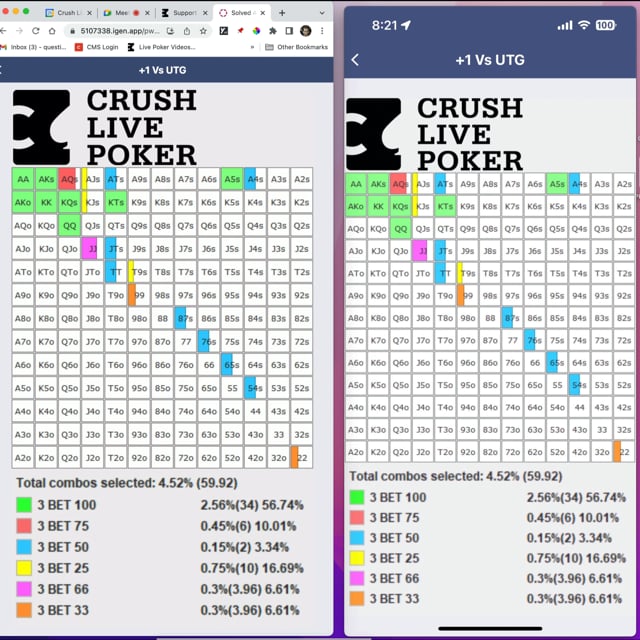Screen dimensions: 640x640
Task: Select yellow 3 BET 25 swatch in browser
Action: point(24,568)
